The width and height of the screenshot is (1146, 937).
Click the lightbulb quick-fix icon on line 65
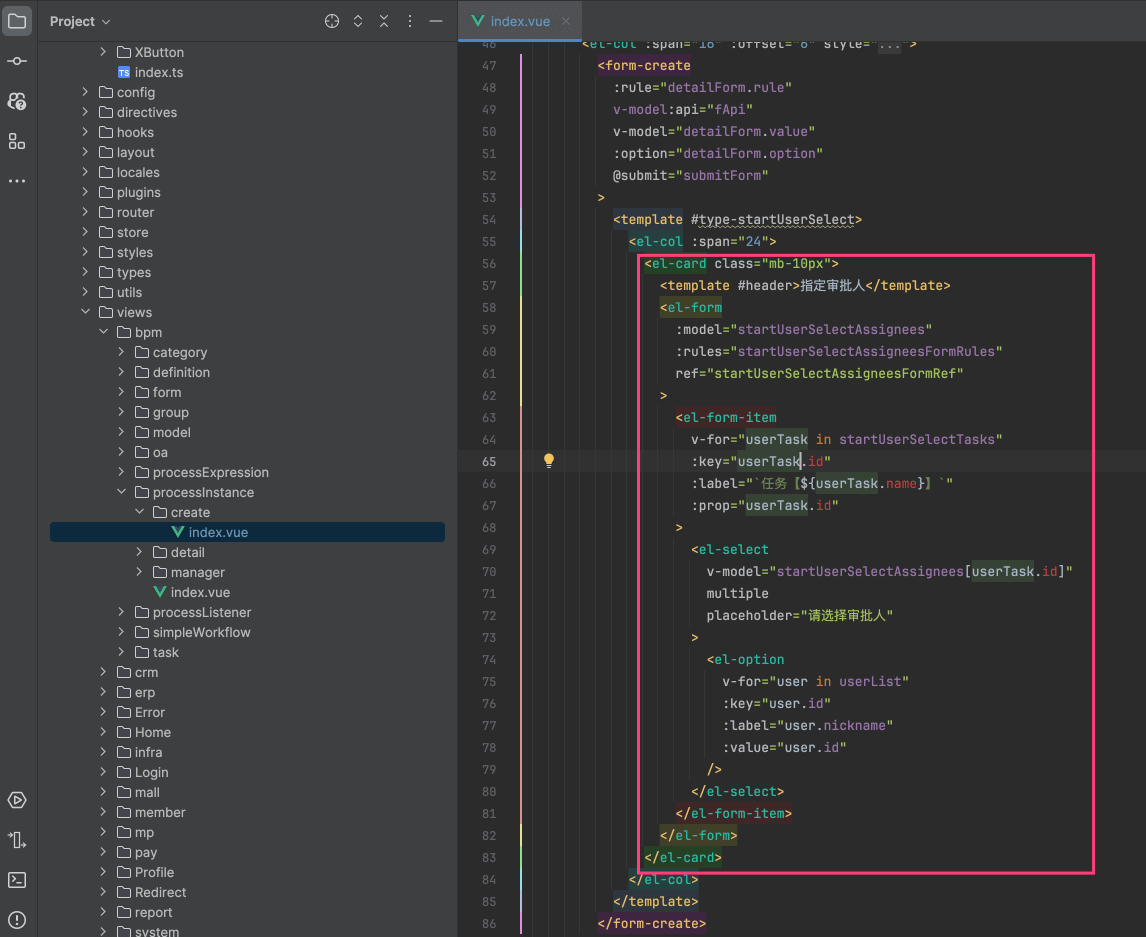tap(548, 461)
